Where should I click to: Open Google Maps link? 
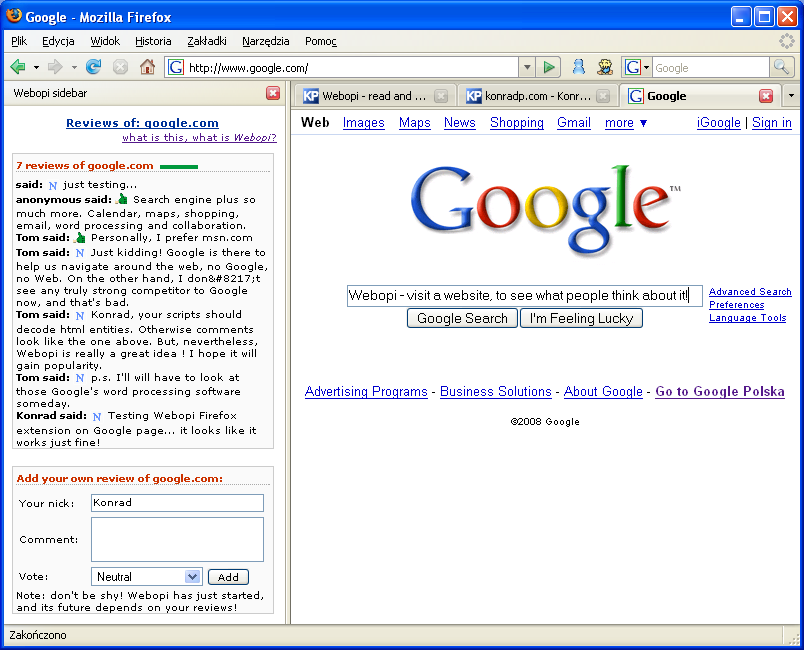414,123
